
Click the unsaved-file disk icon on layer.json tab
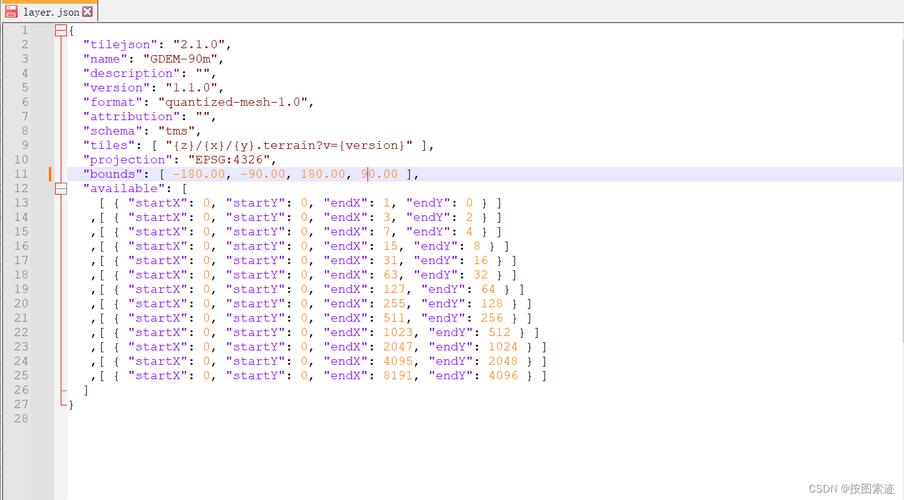point(12,12)
